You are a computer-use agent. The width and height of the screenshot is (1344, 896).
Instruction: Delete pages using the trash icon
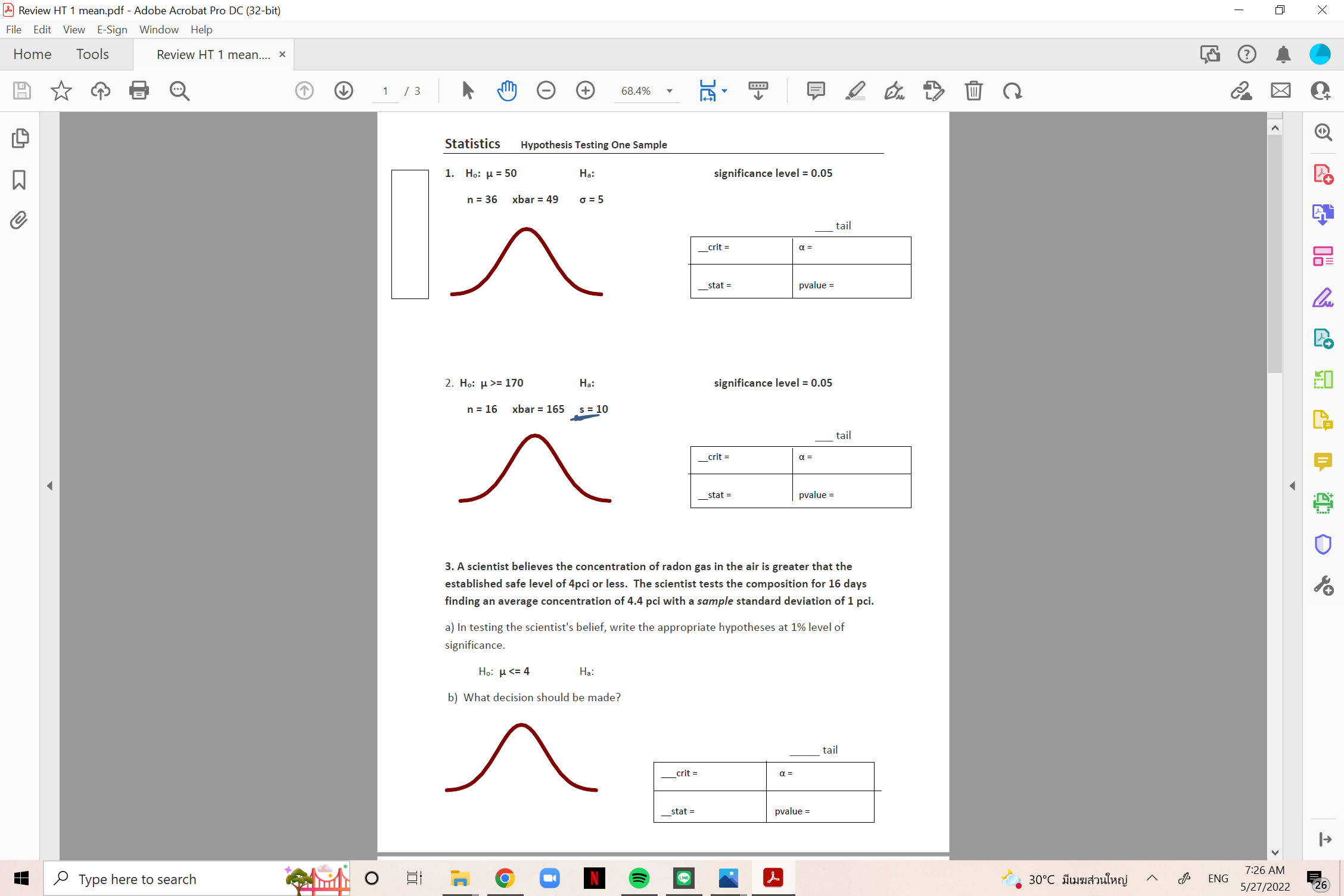coord(974,91)
